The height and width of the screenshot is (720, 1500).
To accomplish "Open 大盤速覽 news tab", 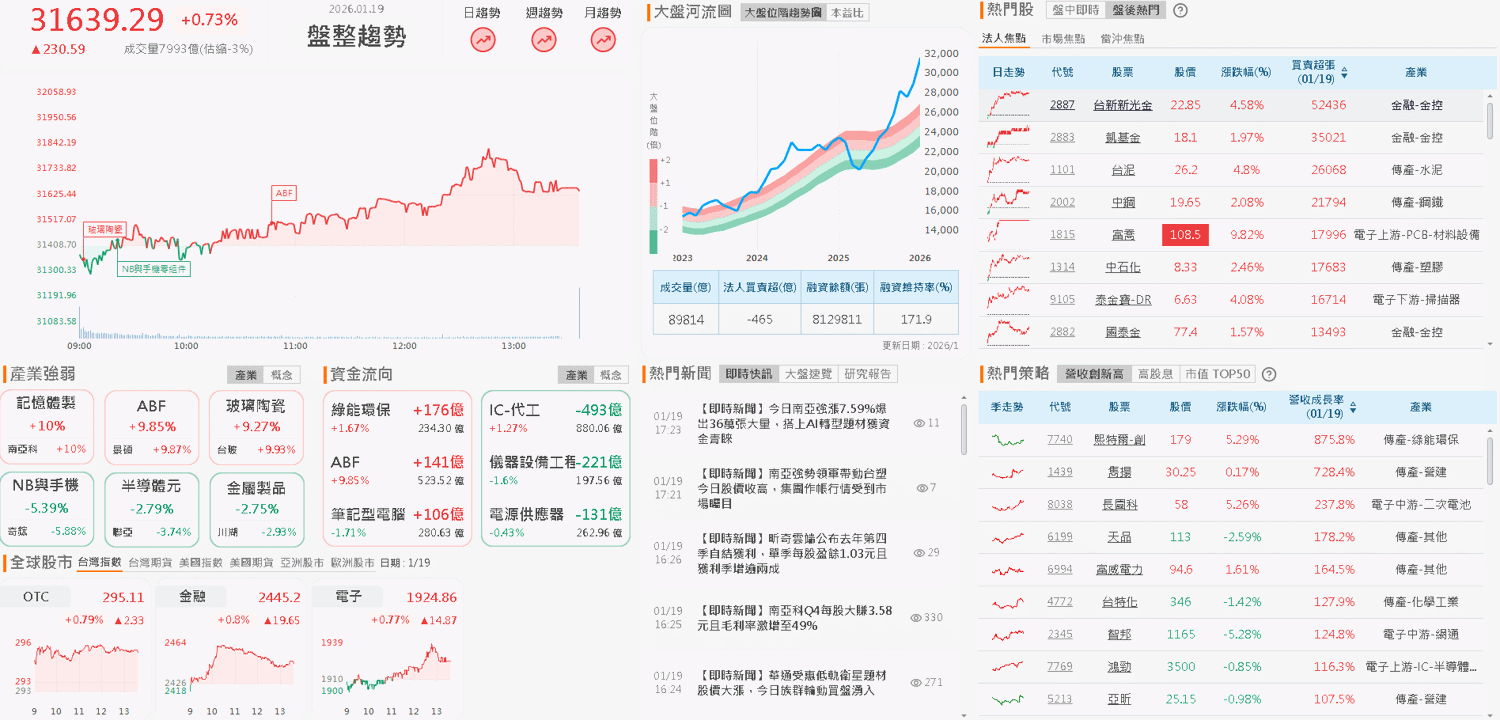I will point(807,374).
